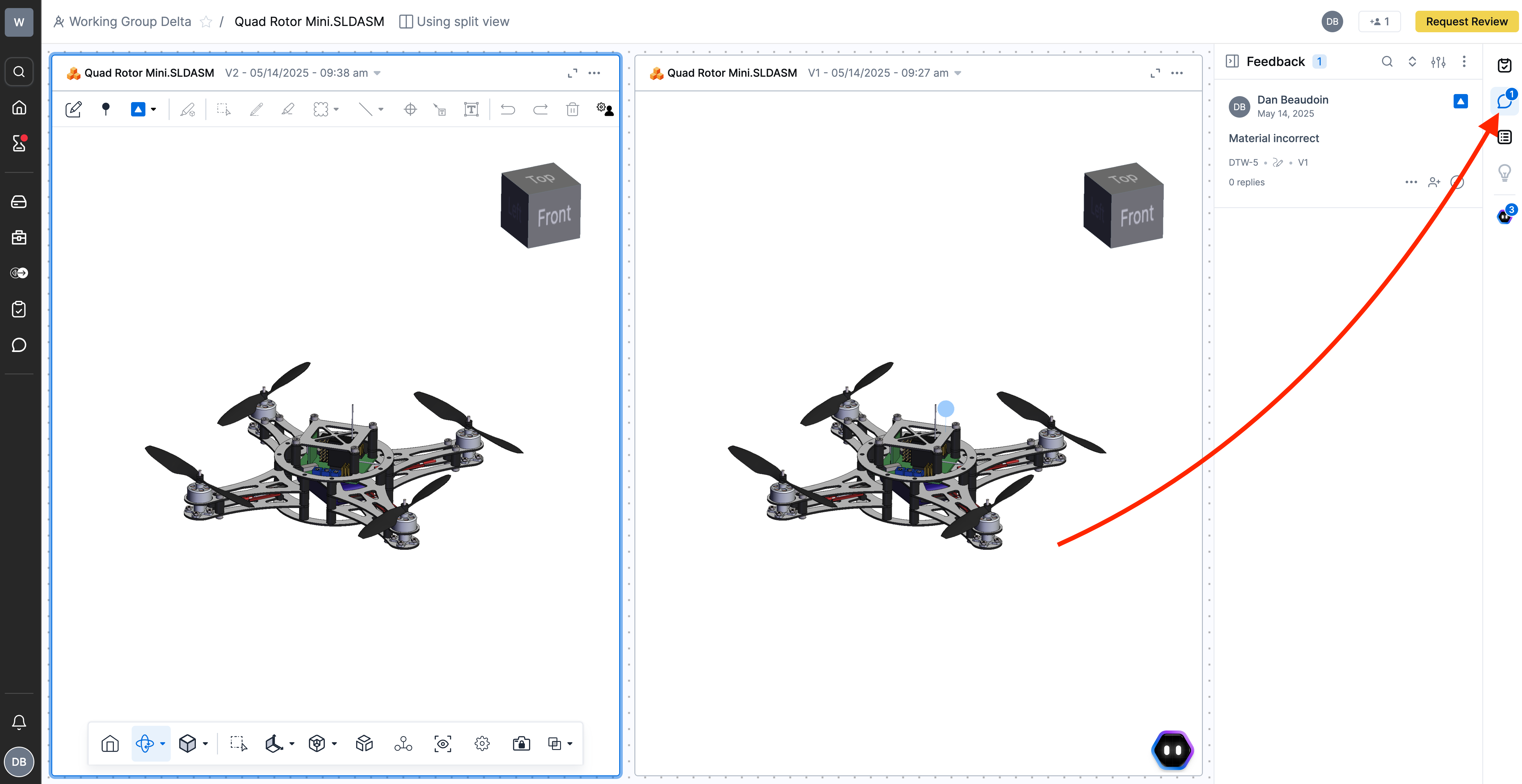Select the line drawing tool
Image resolution: width=1522 pixels, height=784 pixels.
pos(366,109)
